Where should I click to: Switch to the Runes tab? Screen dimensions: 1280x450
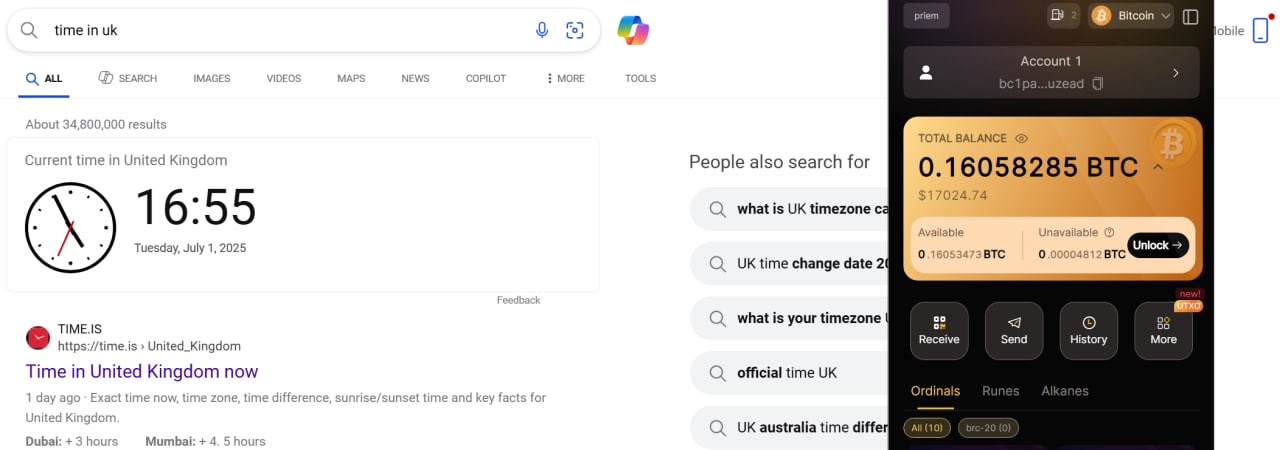pyautogui.click(x=1000, y=391)
